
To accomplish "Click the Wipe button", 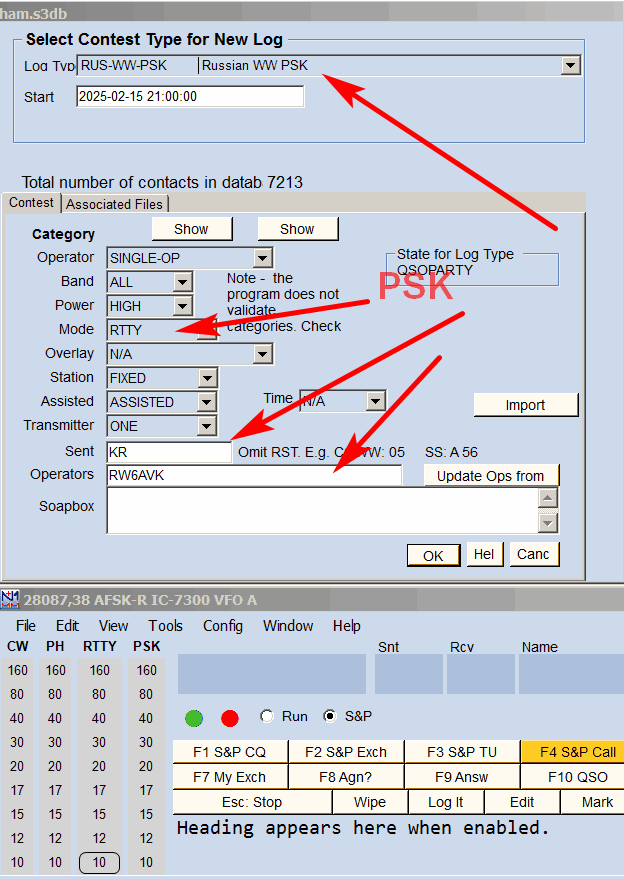I will pyautogui.click(x=370, y=802).
